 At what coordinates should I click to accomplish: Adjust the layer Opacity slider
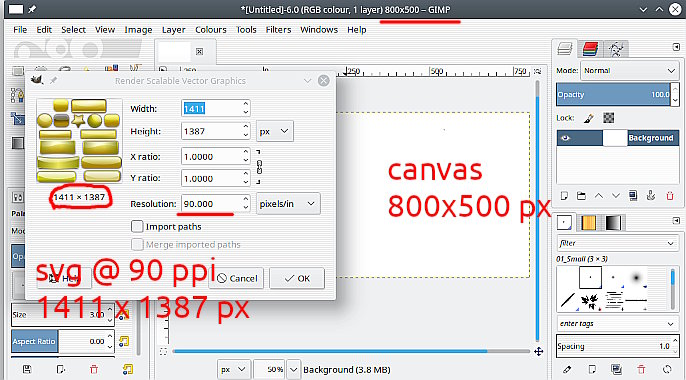613,94
